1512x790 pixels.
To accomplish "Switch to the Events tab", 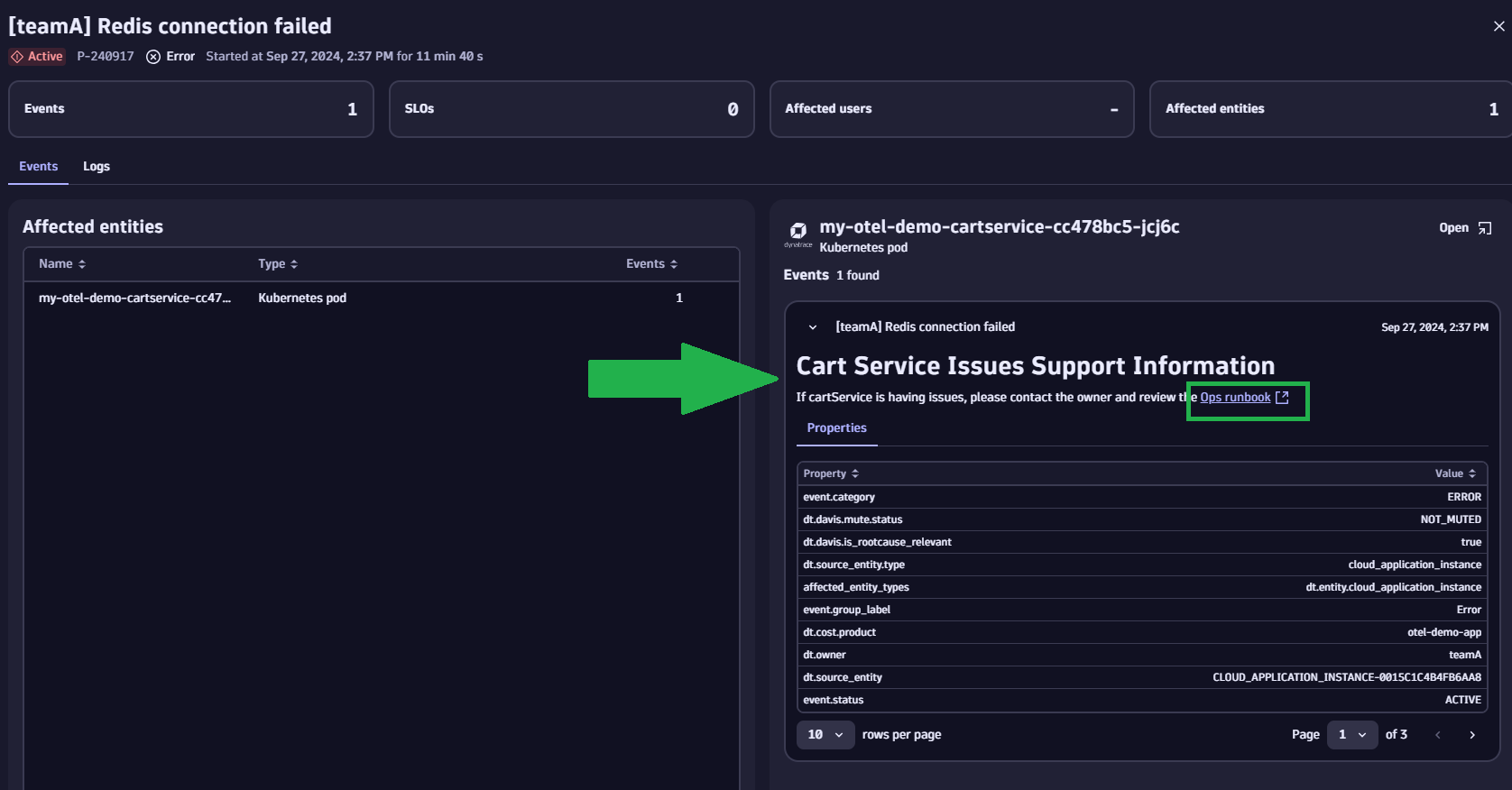I will click(x=38, y=167).
